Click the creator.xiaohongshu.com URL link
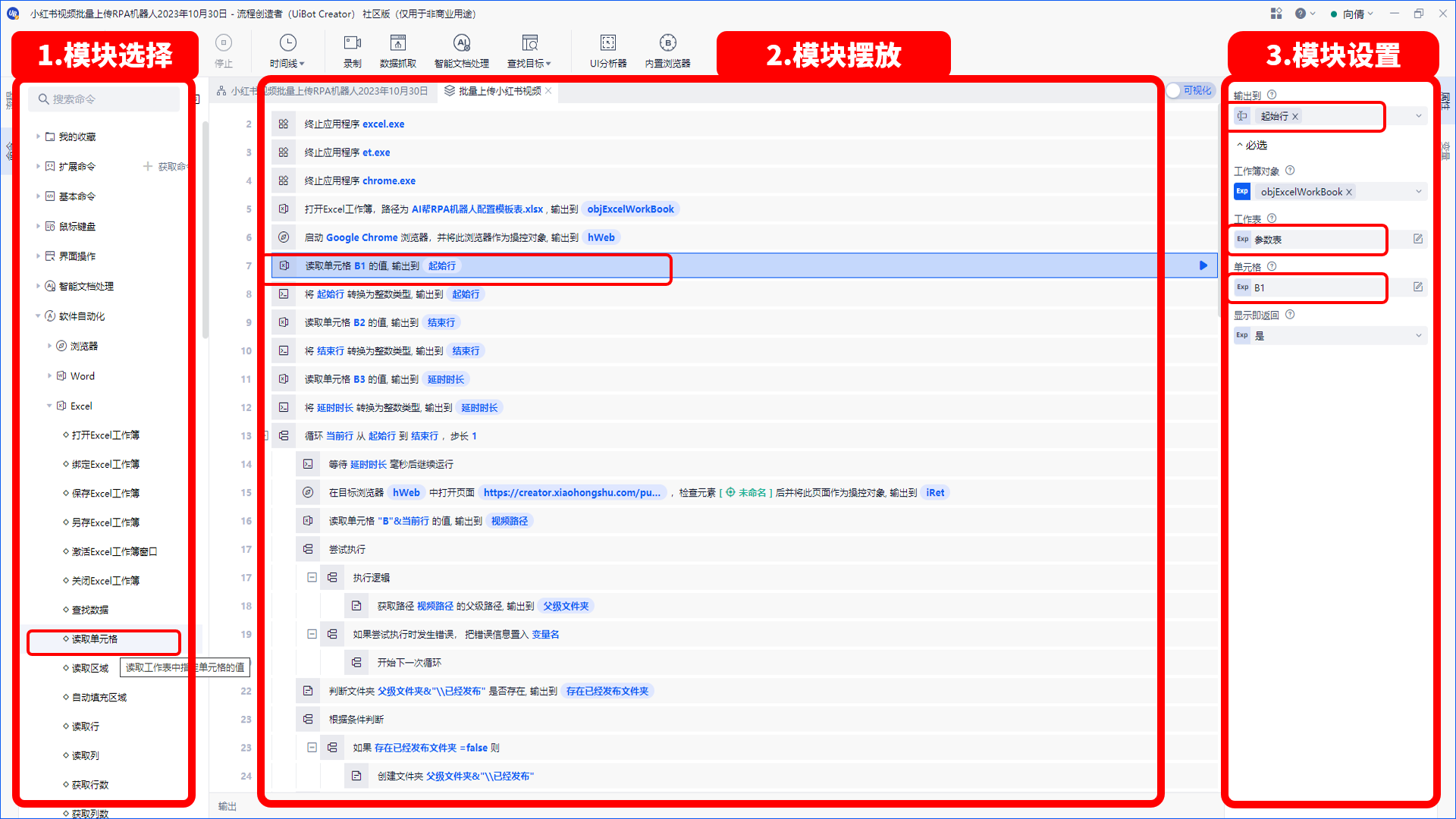Viewport: 1456px width, 819px height. point(573,492)
